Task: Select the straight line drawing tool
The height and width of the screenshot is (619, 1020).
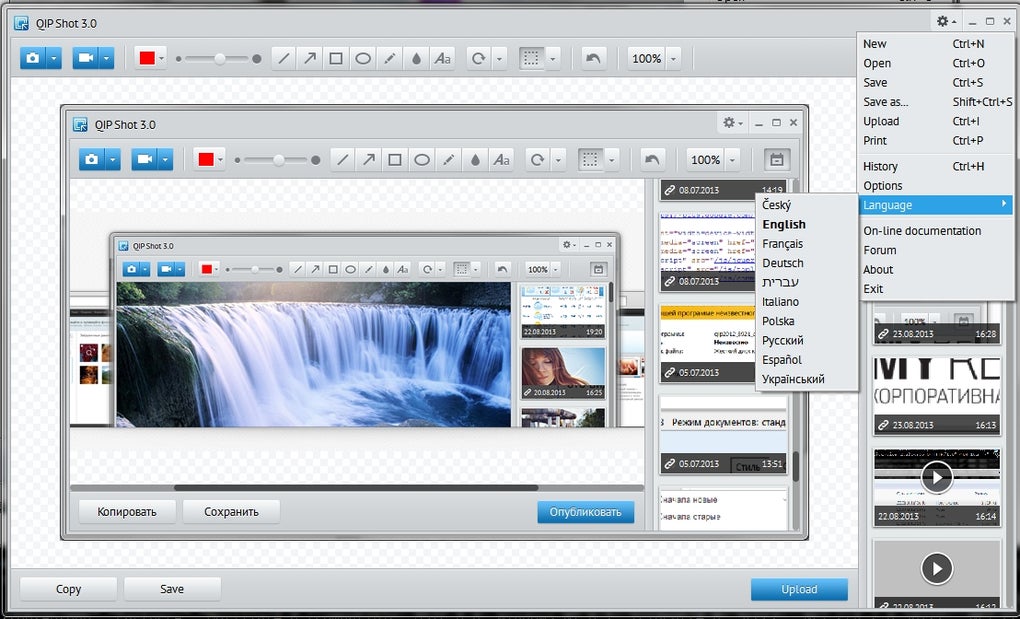Action: 283,59
